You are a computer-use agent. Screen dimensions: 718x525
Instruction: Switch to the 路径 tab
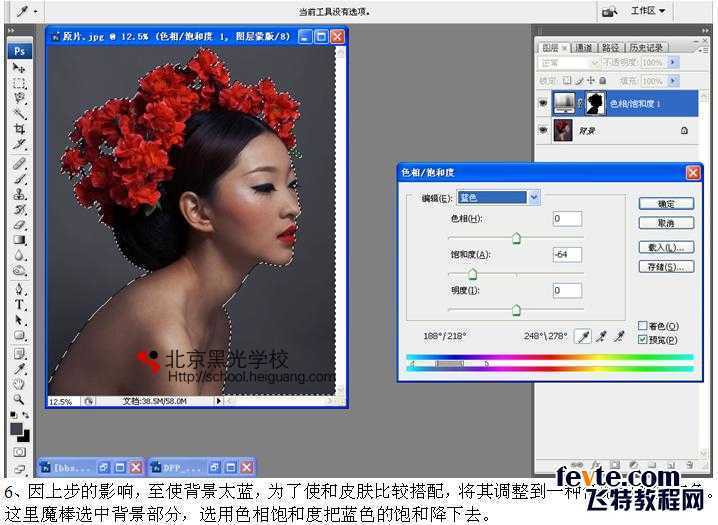point(610,48)
